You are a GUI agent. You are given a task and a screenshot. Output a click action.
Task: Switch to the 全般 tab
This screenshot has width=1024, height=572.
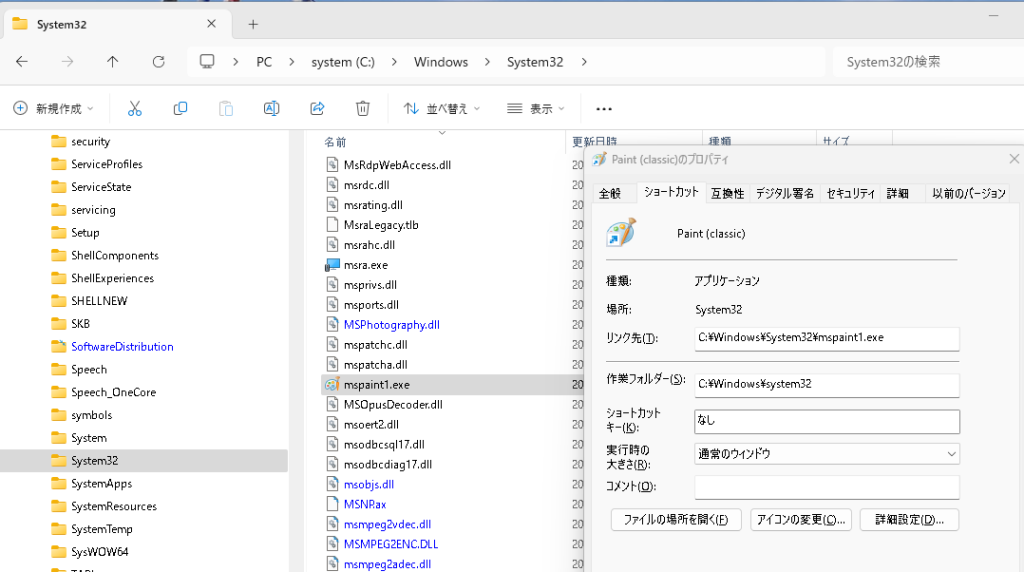pos(610,193)
